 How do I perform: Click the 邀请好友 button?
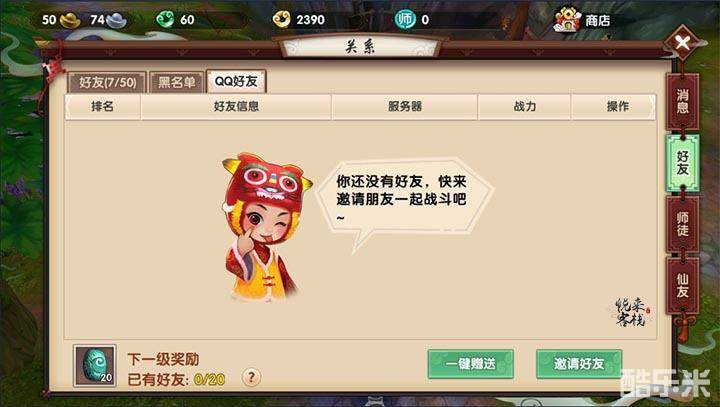click(x=579, y=364)
